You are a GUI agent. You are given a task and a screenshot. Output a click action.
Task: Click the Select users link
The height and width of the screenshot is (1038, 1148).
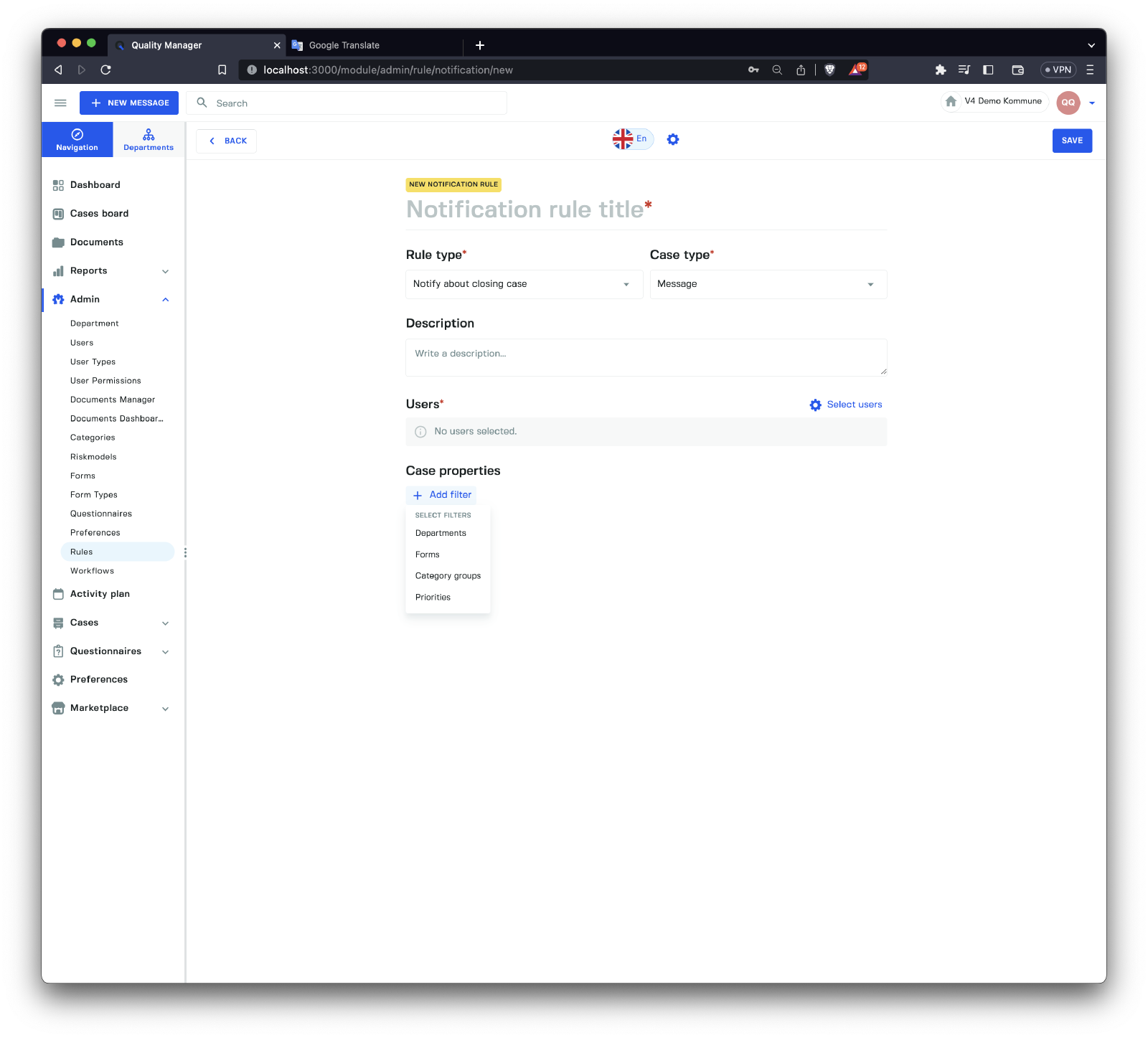[846, 405]
